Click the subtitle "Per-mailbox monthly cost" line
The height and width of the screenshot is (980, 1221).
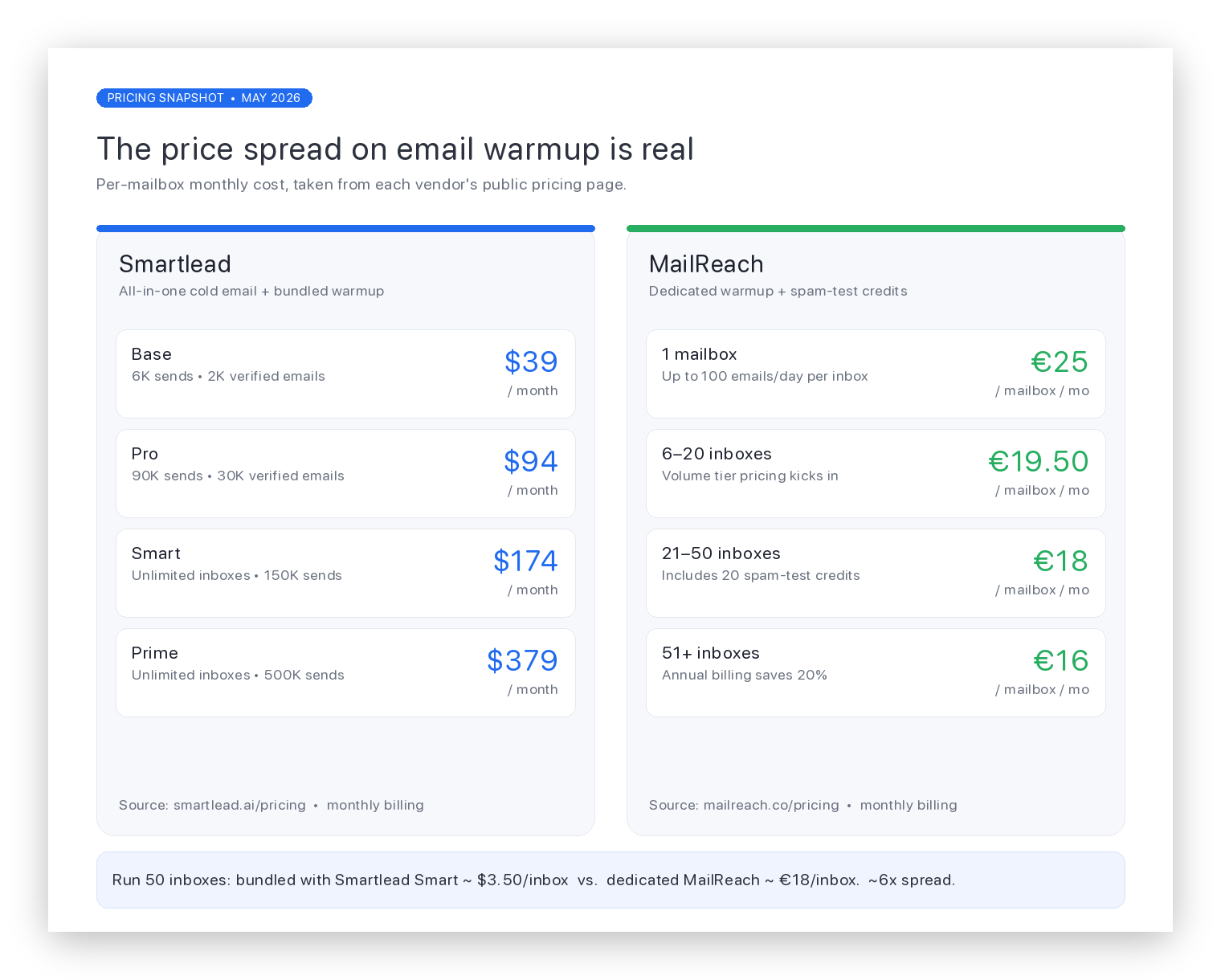point(361,185)
